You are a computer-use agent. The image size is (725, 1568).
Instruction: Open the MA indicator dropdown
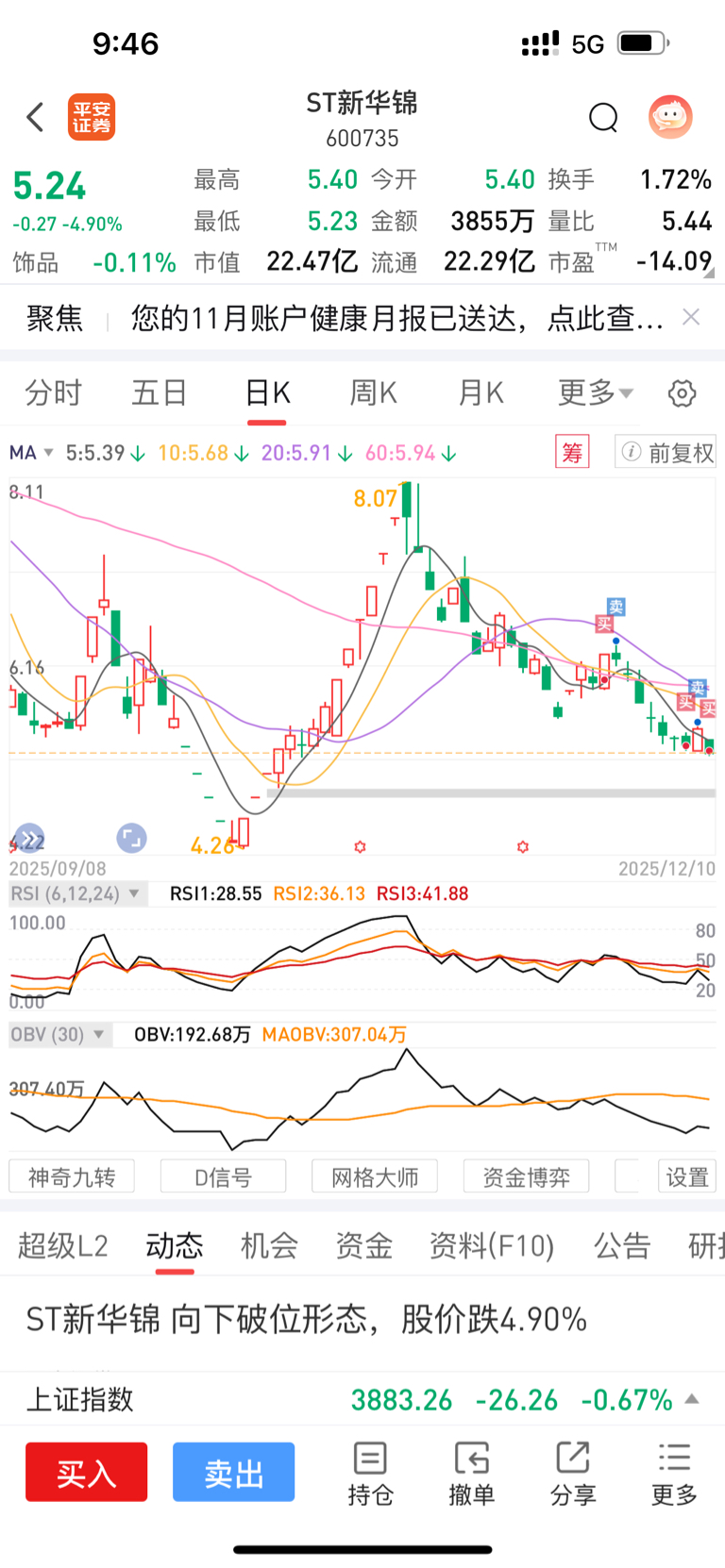click(31, 453)
